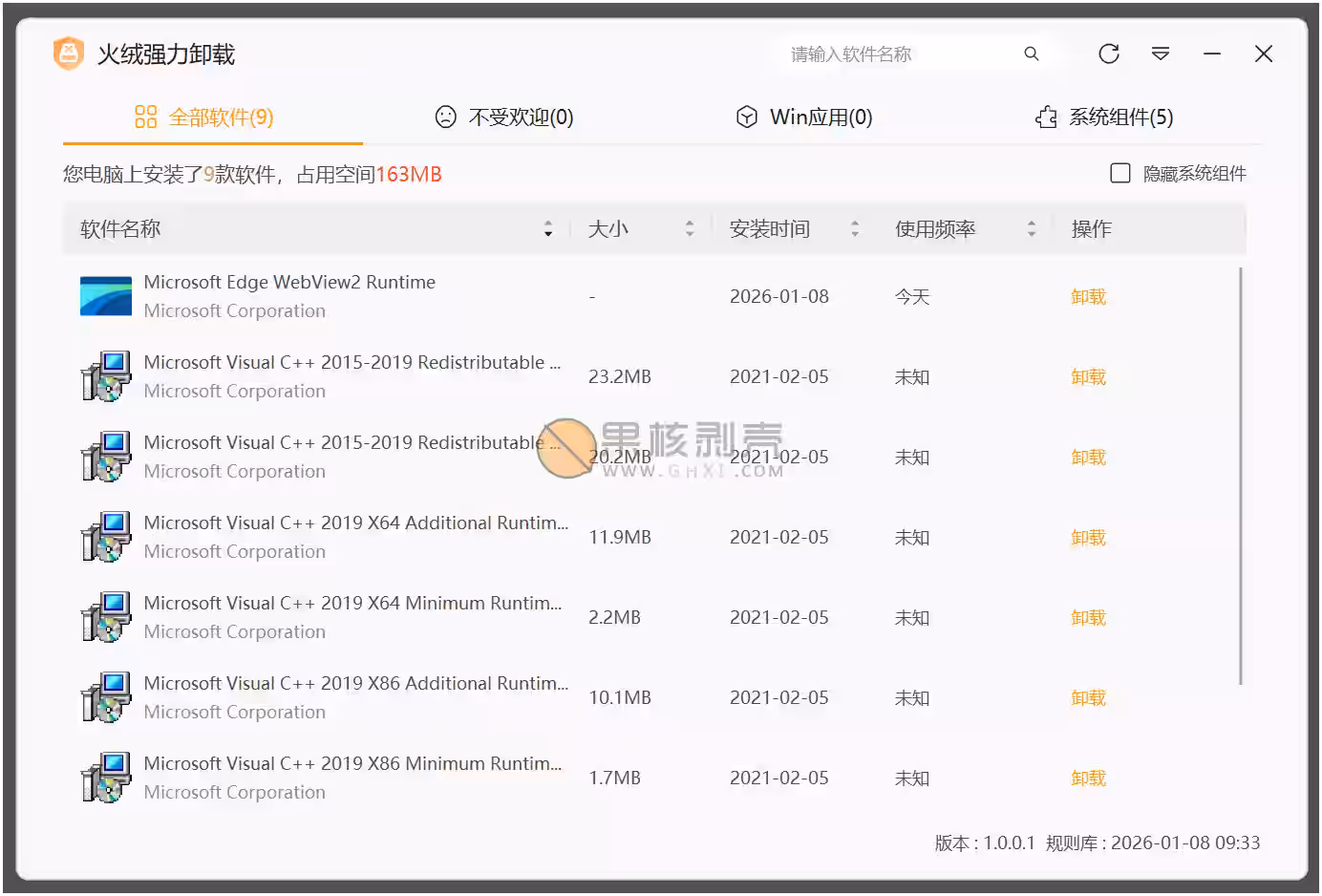Open the 系统组件(5) tab
This screenshot has width=1322, height=896.
[1104, 117]
